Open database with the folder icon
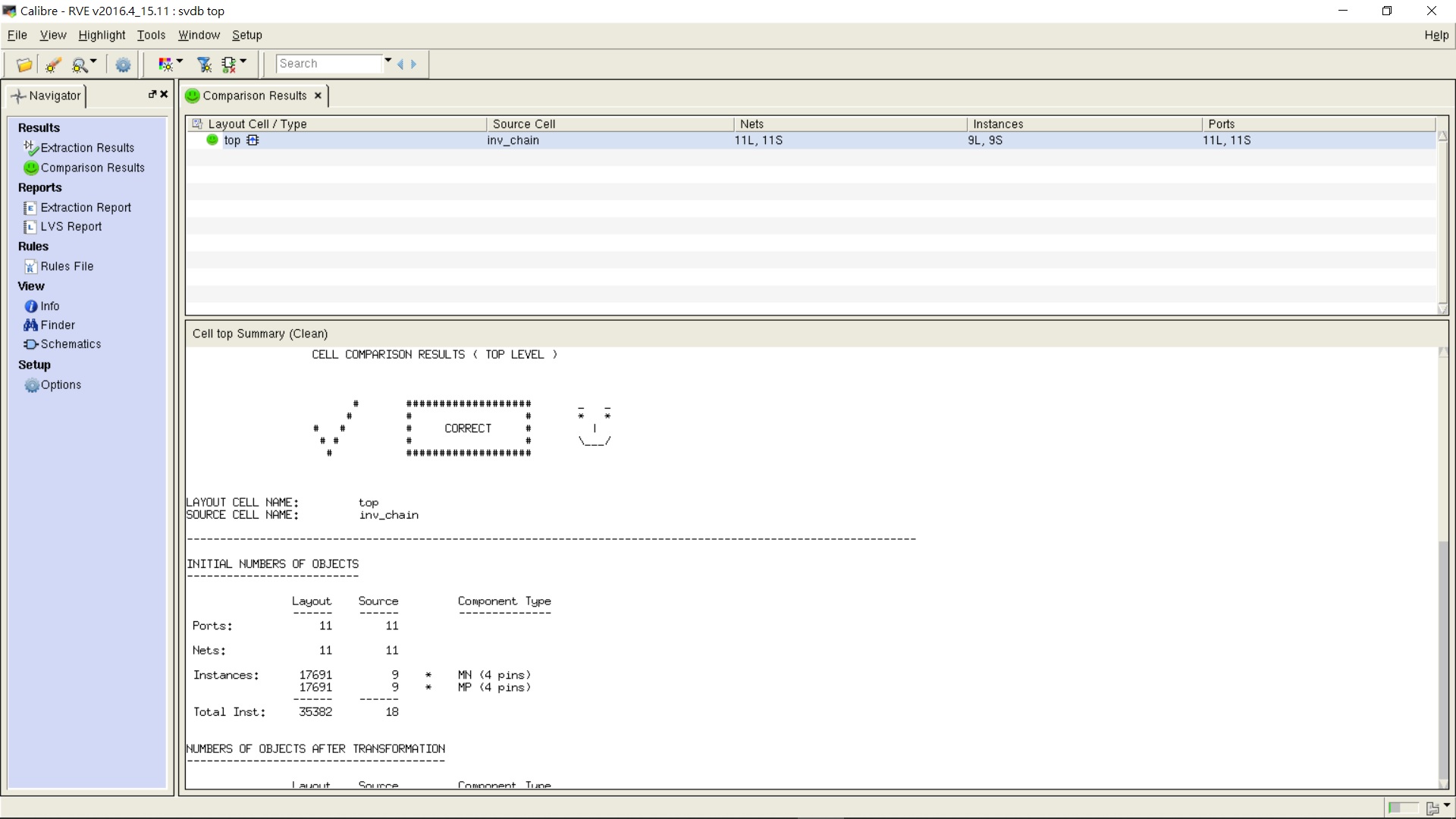 [24, 64]
